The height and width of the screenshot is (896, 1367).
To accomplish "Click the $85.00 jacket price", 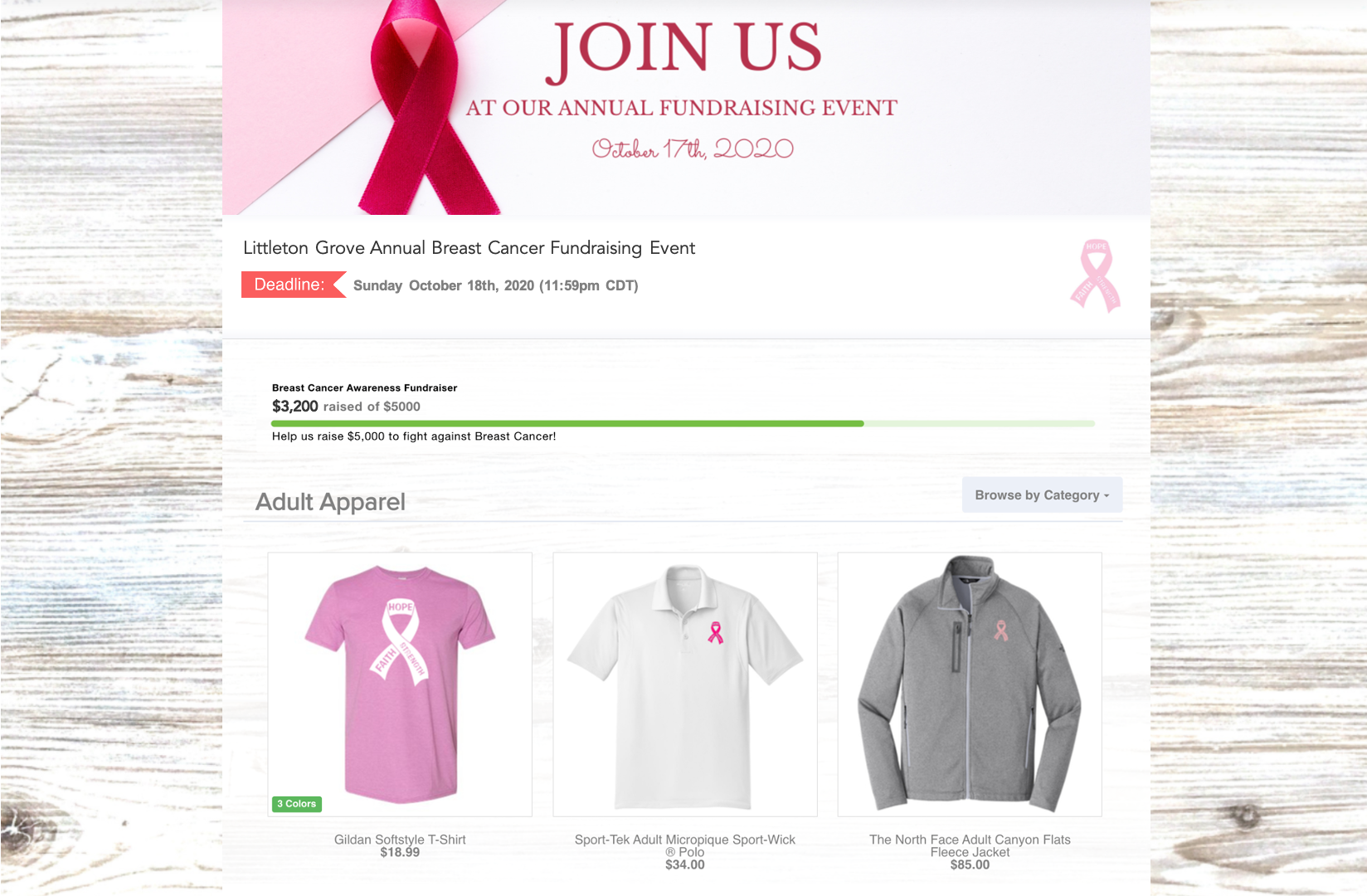I will 970,864.
